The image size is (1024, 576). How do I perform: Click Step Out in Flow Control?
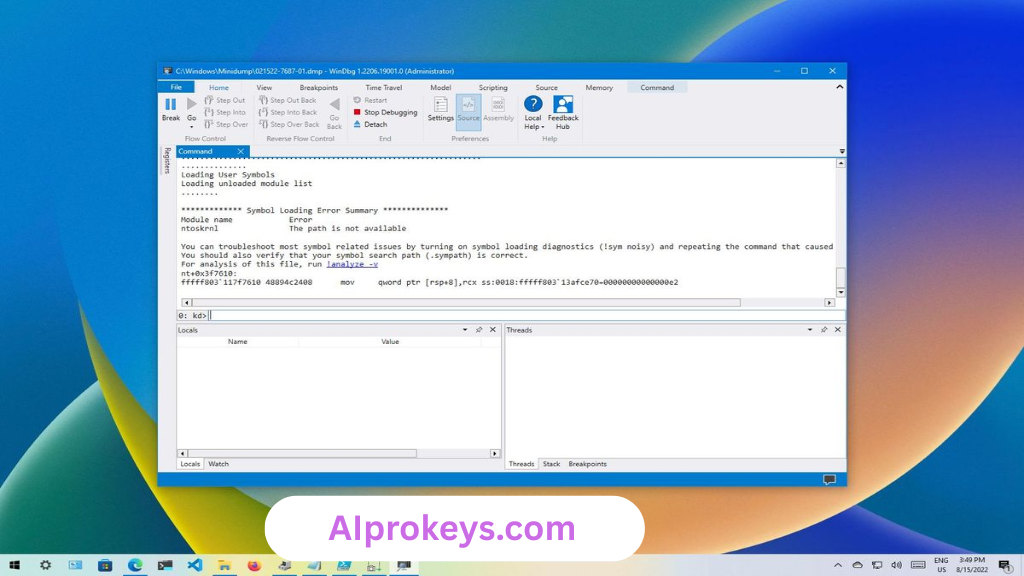click(225, 100)
